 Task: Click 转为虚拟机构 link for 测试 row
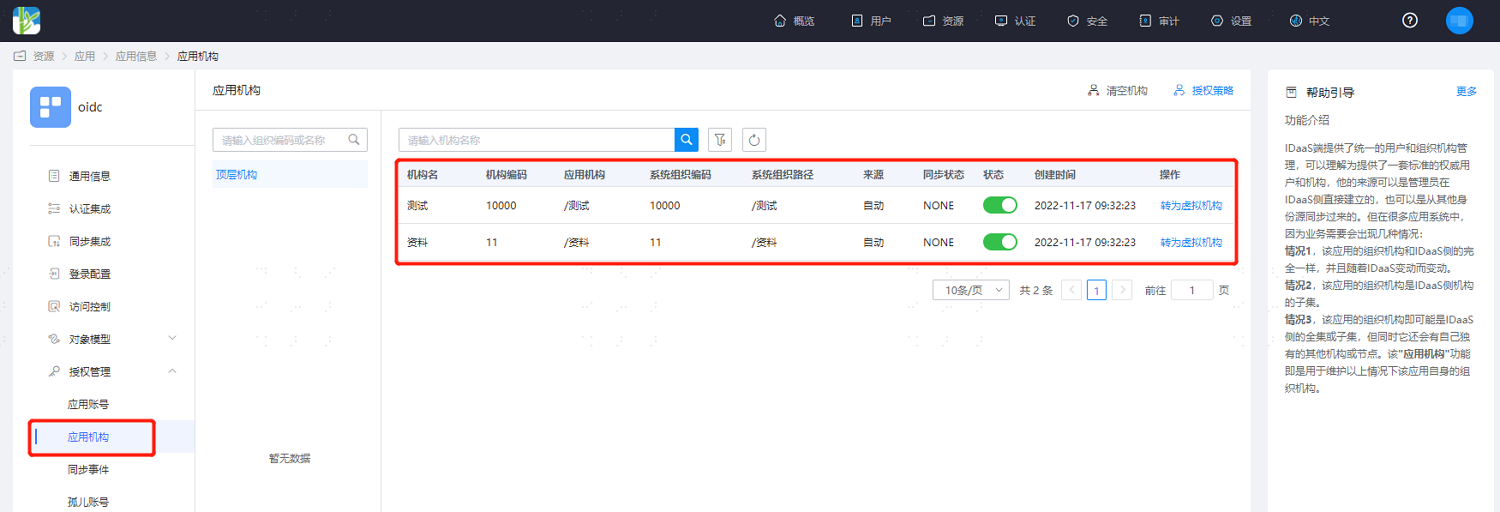click(1191, 205)
